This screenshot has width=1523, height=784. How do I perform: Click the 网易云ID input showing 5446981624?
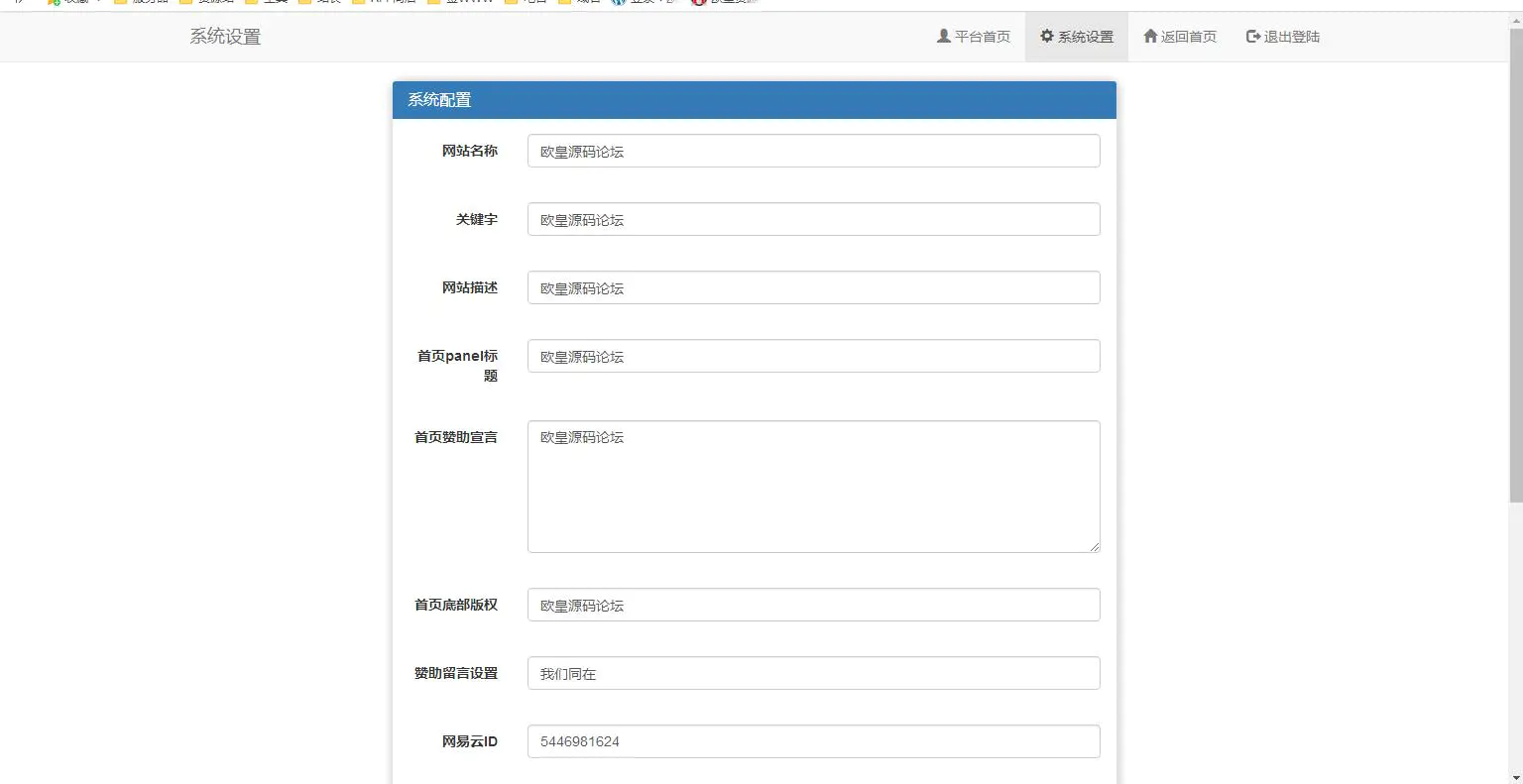pyautogui.click(x=813, y=741)
